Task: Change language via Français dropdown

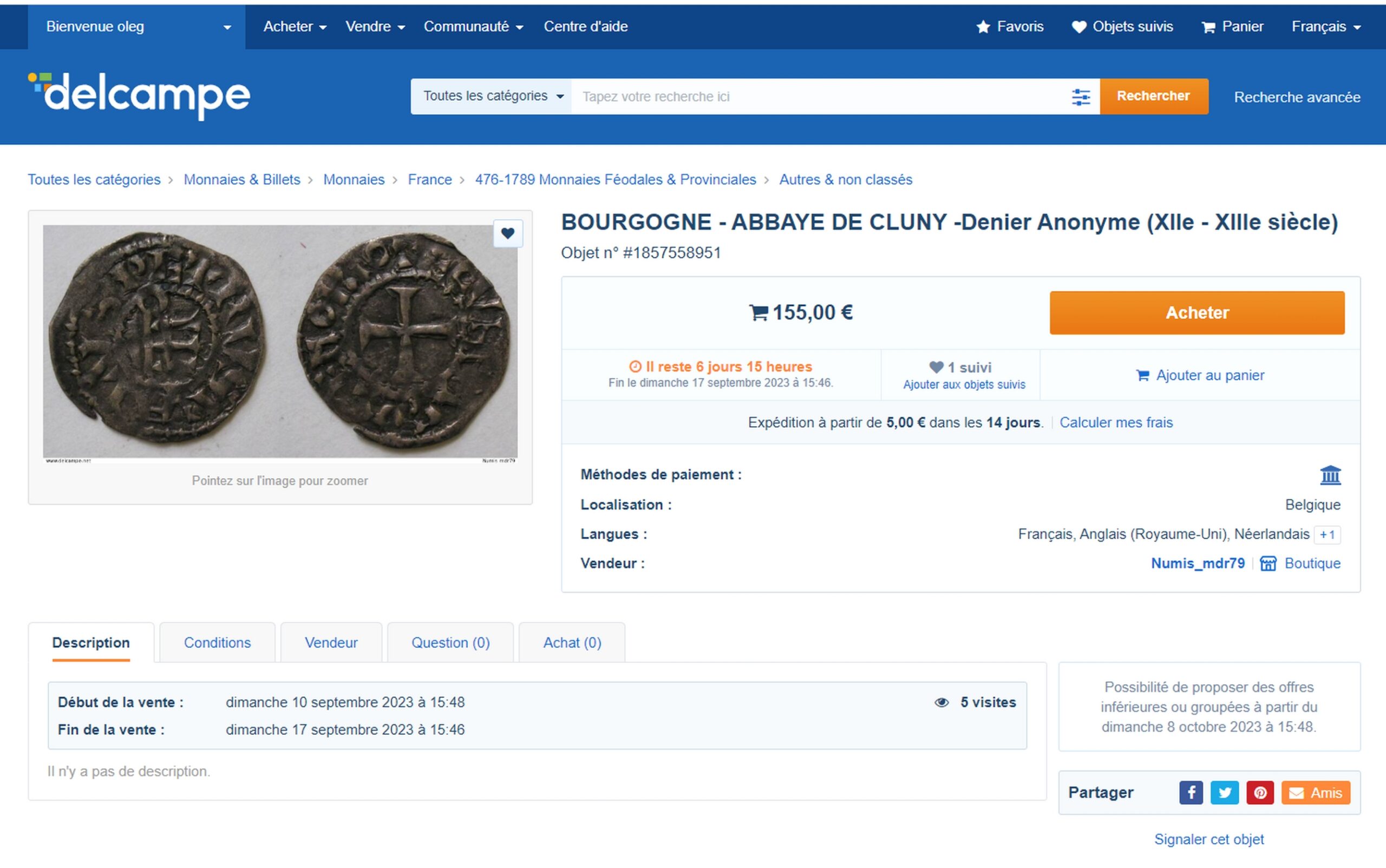Action: (1326, 27)
